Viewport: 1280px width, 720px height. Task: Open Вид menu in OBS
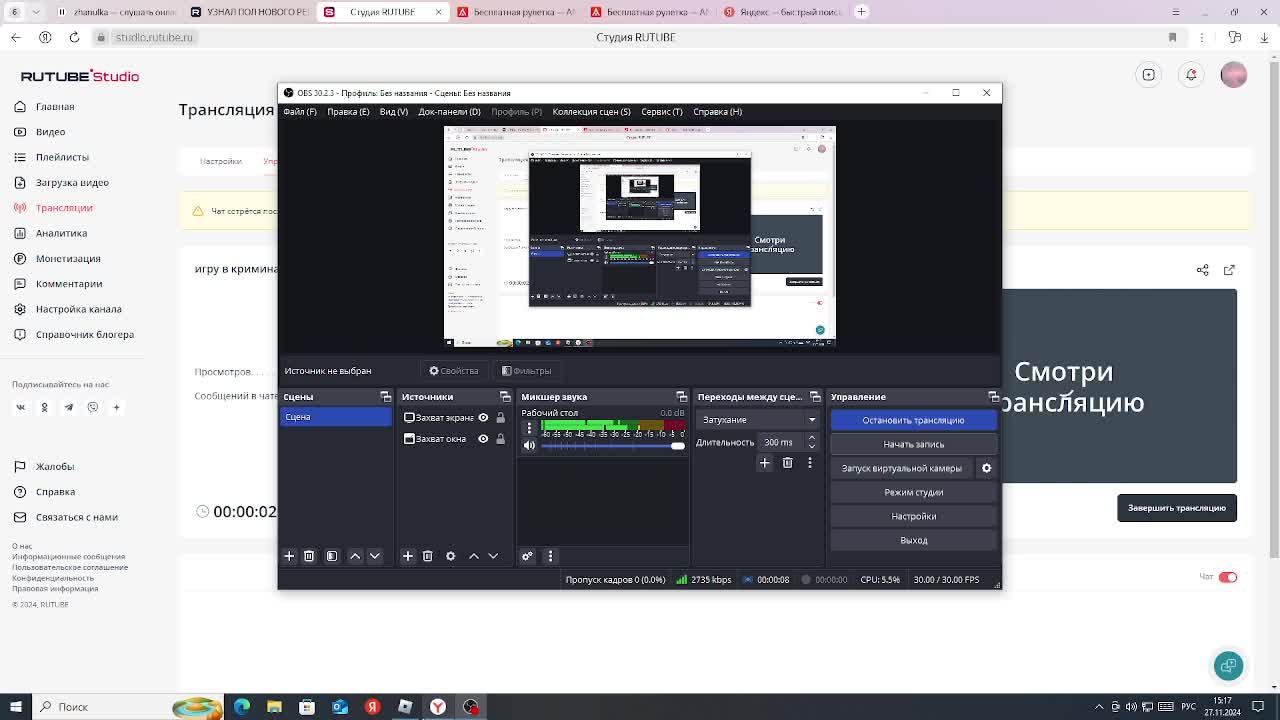pos(394,112)
